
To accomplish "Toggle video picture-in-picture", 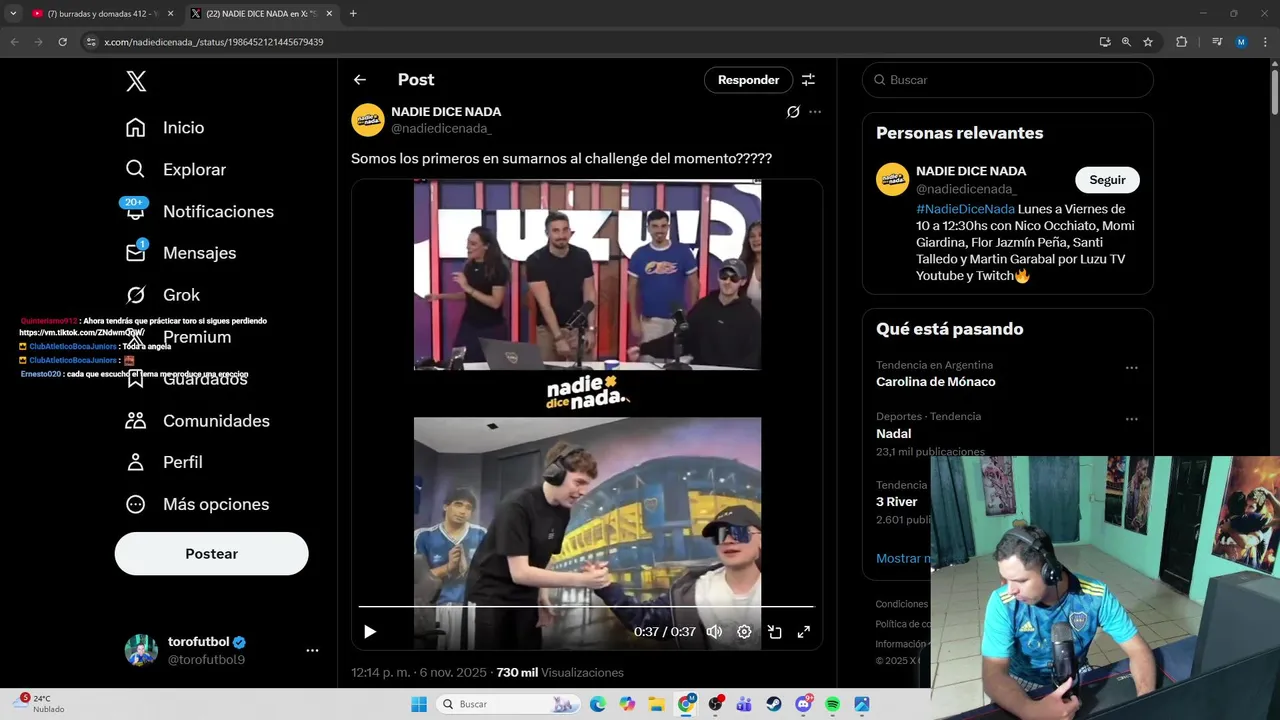I will point(774,632).
